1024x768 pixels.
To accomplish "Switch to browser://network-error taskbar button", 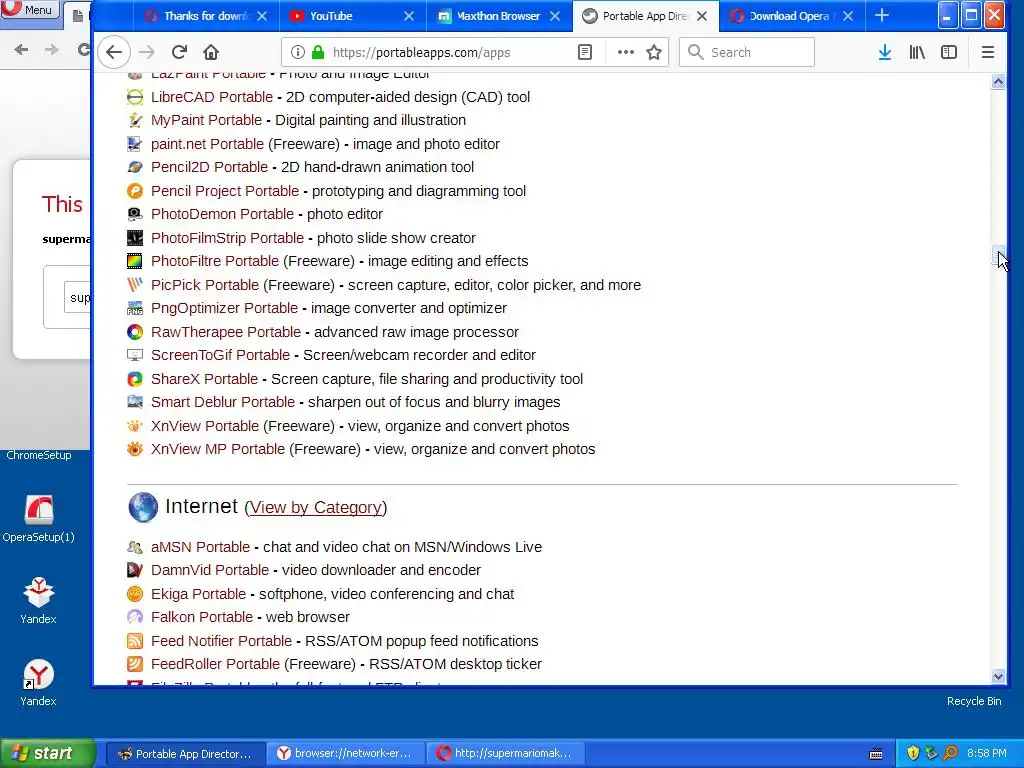I will coord(345,754).
